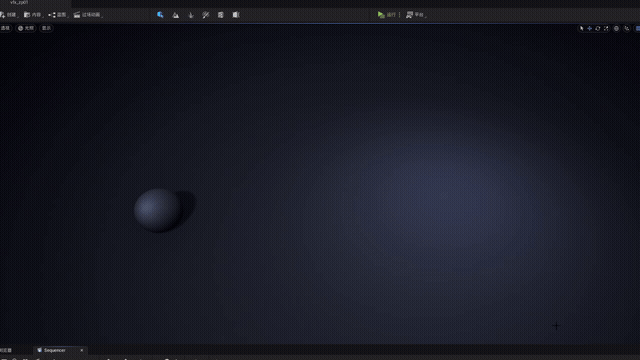
Task: Click the green 运行 play button
Action: point(387,15)
